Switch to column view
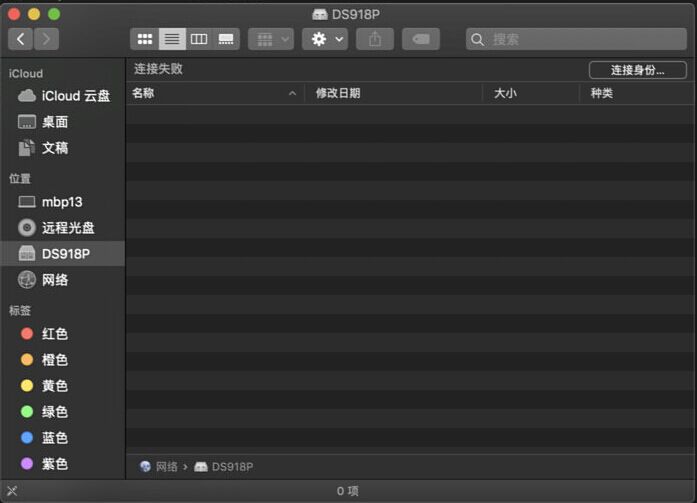697x503 pixels. (x=199, y=39)
